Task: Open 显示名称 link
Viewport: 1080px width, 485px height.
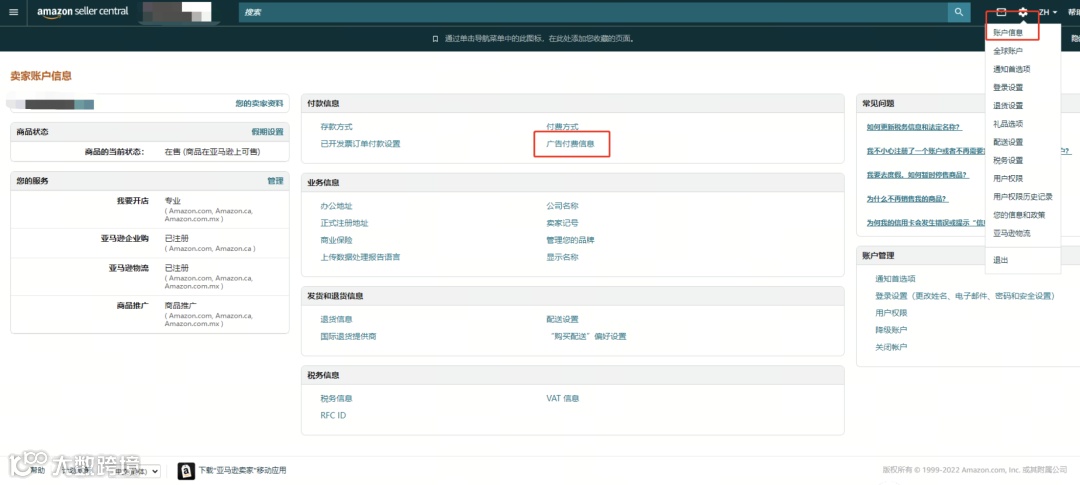Action: point(562,257)
